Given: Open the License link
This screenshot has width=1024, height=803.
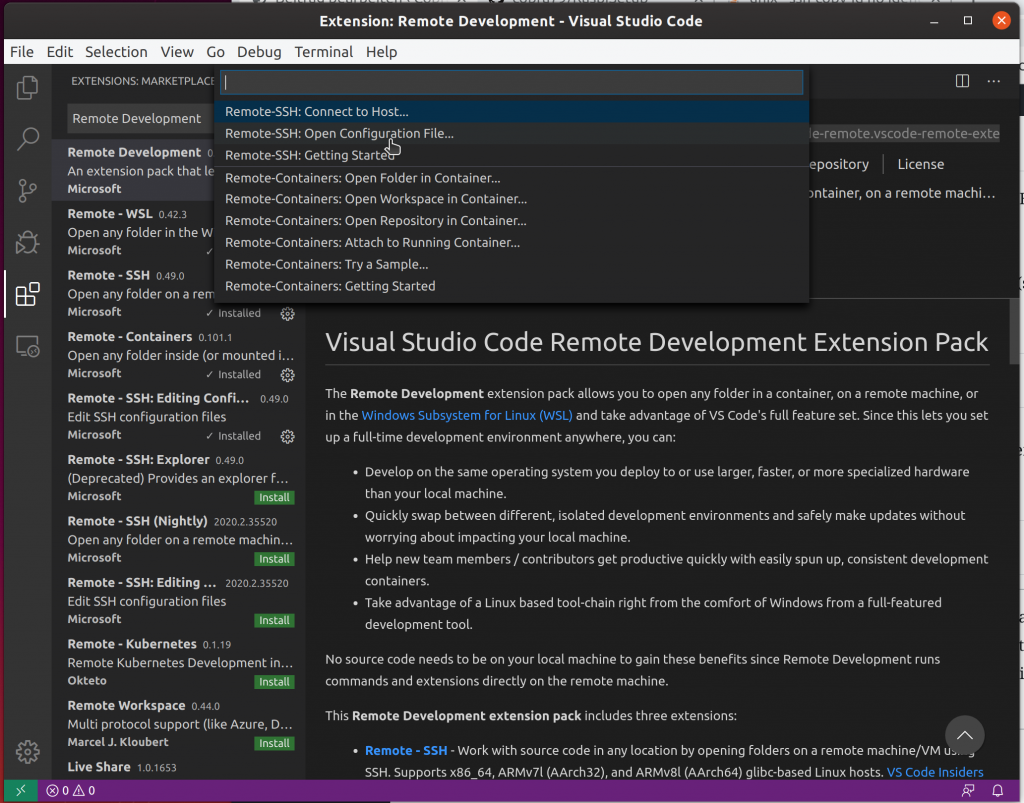Looking at the screenshot, I should click(920, 165).
